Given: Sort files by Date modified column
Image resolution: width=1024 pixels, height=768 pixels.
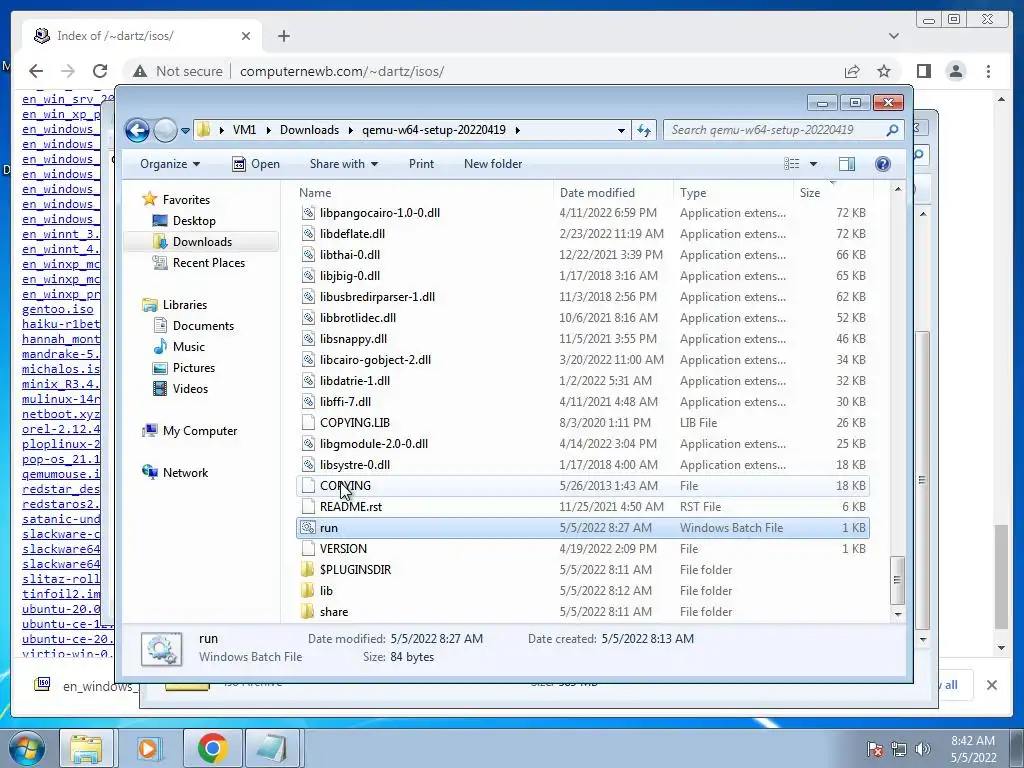Looking at the screenshot, I should tap(613, 193).
